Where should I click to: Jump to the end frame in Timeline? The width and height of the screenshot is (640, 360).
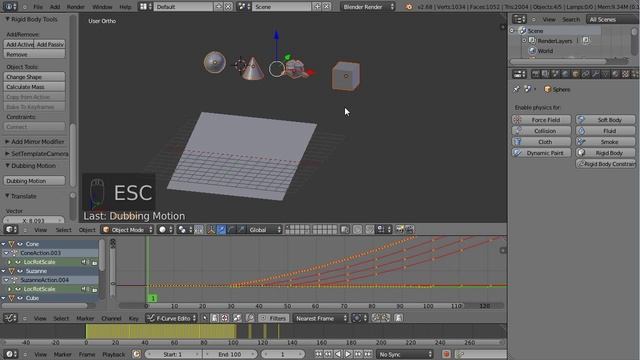point(368,354)
